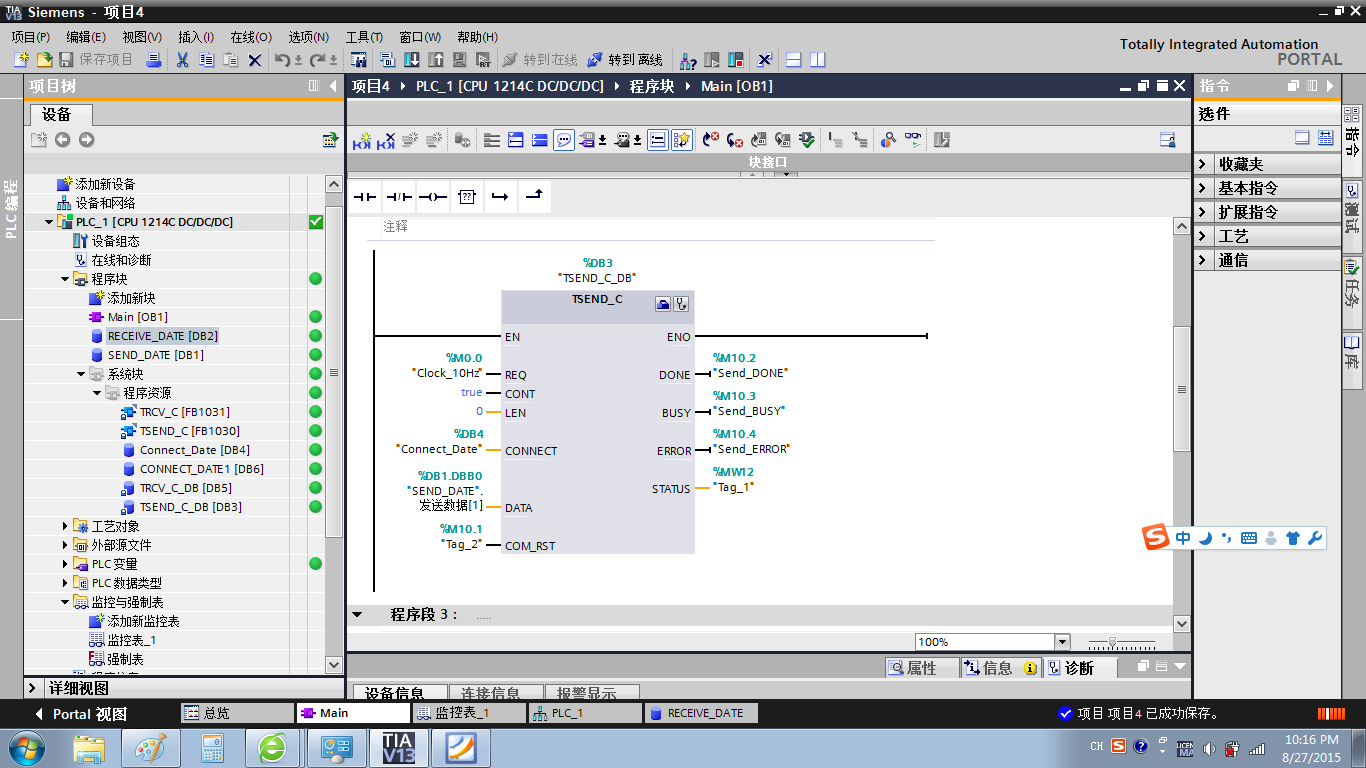Click the close branch arrow icon
This screenshot has width=1366, height=768.
coord(534,197)
